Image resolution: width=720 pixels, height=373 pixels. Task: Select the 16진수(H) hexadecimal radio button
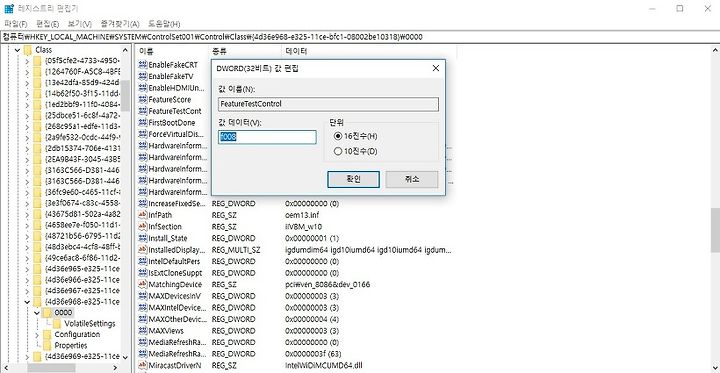[x=338, y=136]
